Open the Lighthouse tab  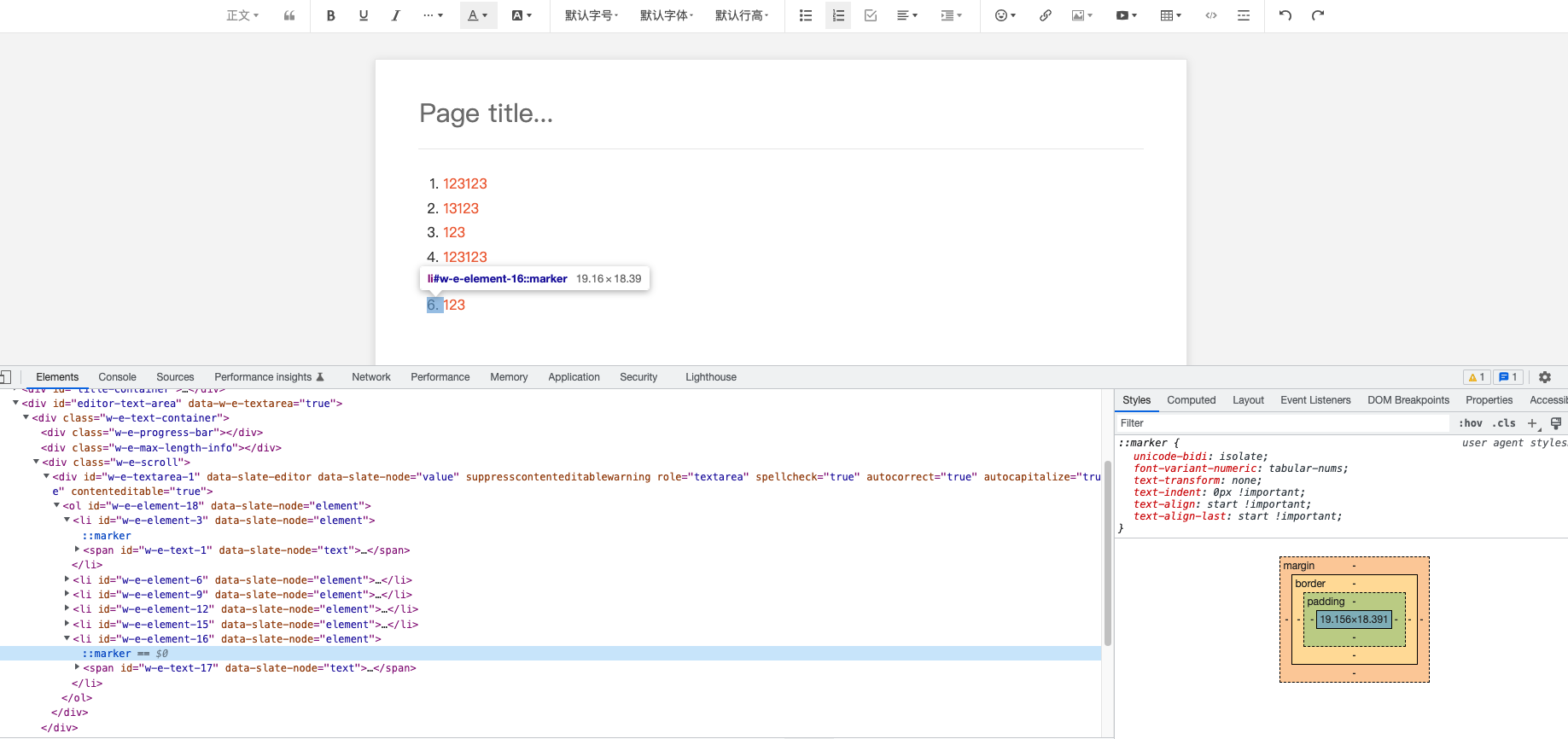tap(711, 377)
